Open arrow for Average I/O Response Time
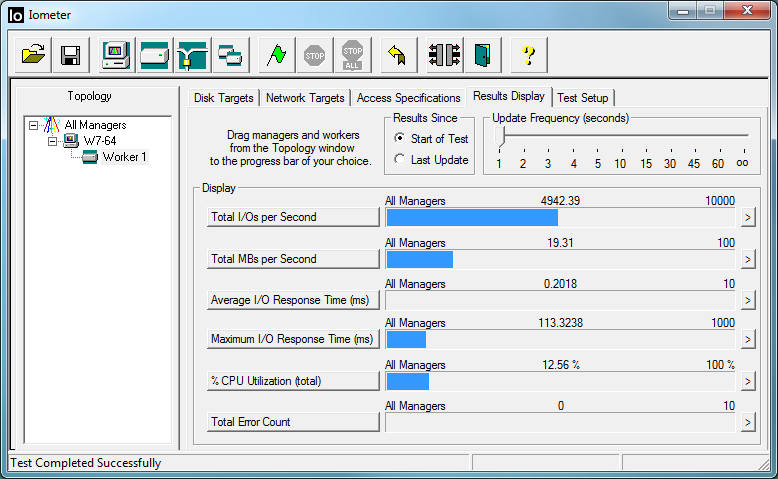 click(748, 300)
